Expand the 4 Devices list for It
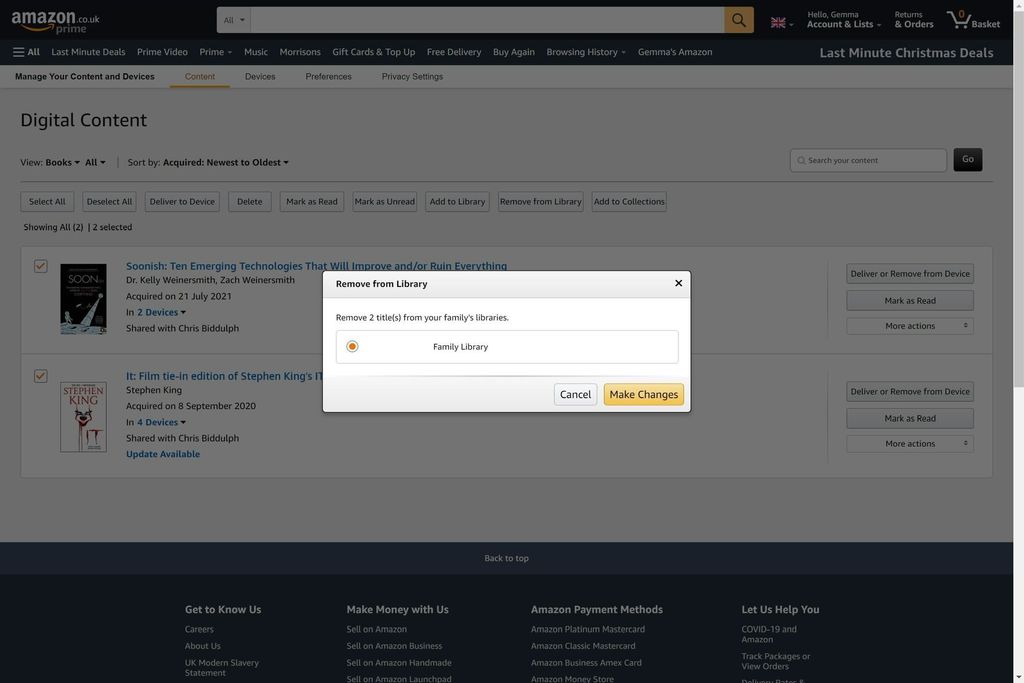The width and height of the screenshot is (1024, 683). coord(161,422)
